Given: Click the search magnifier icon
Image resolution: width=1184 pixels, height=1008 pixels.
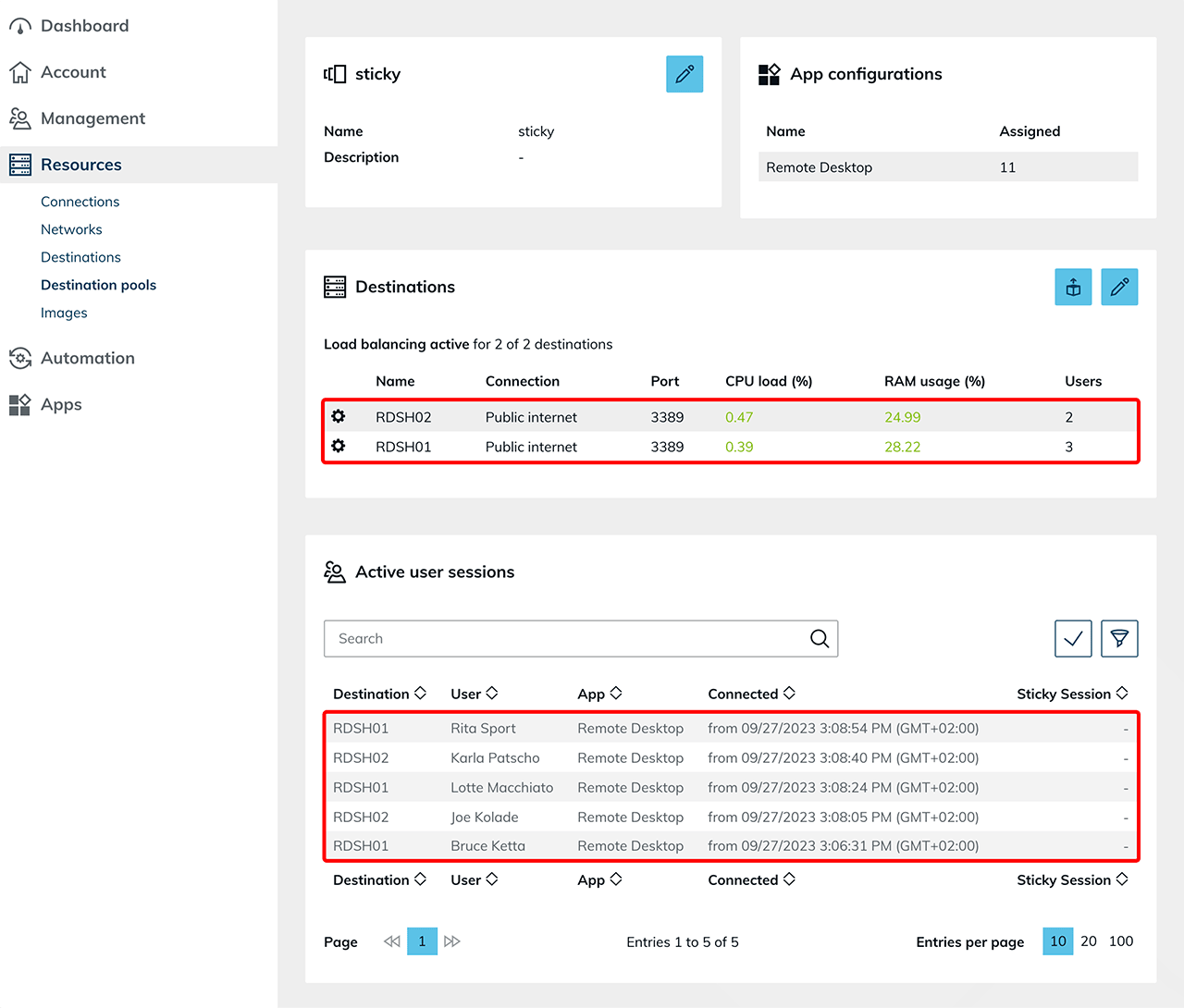Looking at the screenshot, I should point(819,639).
